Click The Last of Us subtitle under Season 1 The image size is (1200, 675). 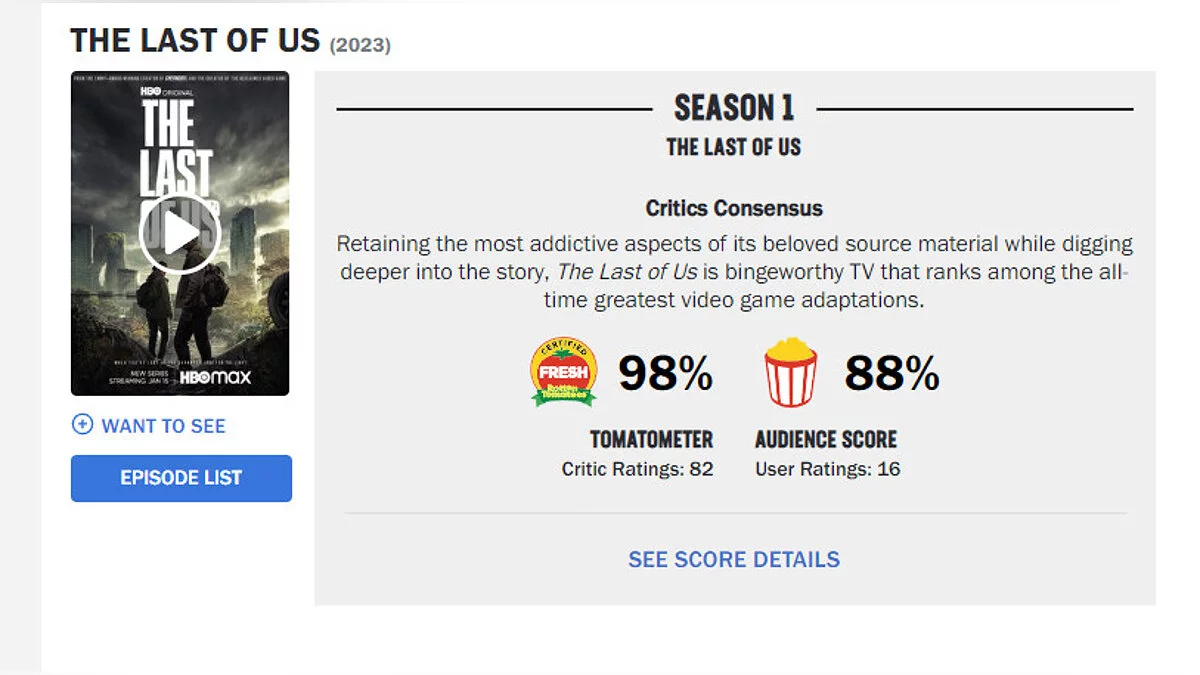[x=734, y=147]
